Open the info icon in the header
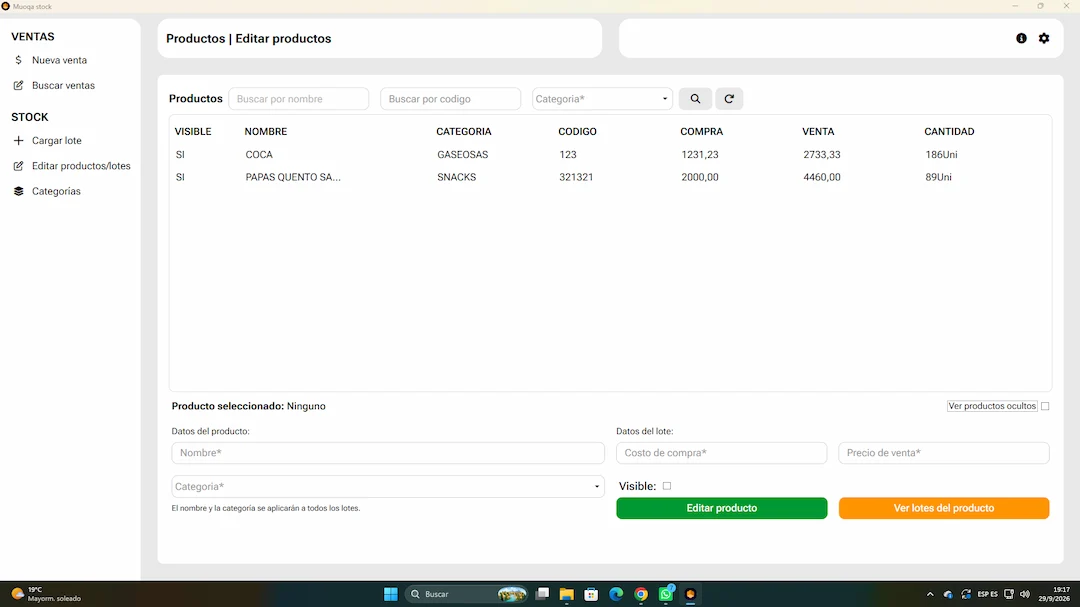The width and height of the screenshot is (1080, 607). click(1021, 39)
